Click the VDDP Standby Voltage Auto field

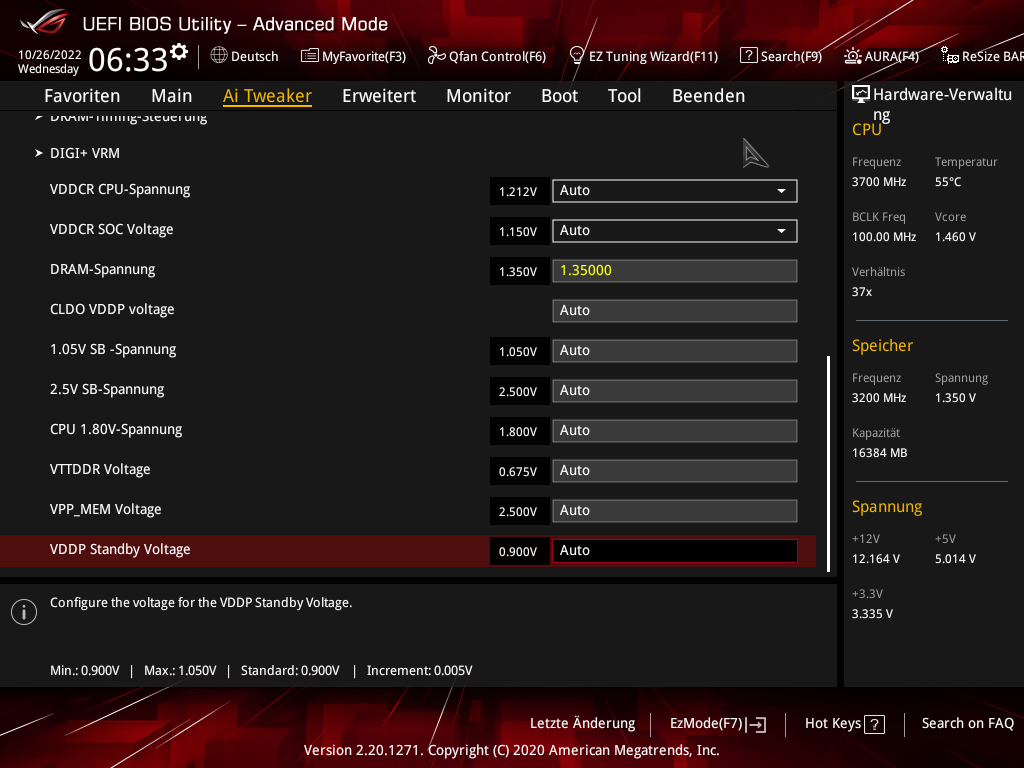tap(675, 551)
